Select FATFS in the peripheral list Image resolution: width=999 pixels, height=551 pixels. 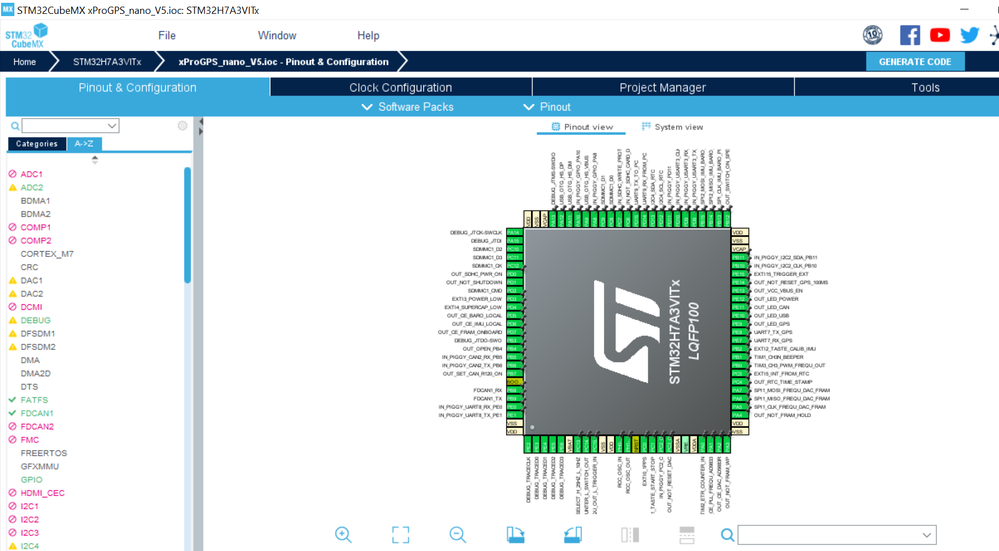pyautogui.click(x=34, y=400)
